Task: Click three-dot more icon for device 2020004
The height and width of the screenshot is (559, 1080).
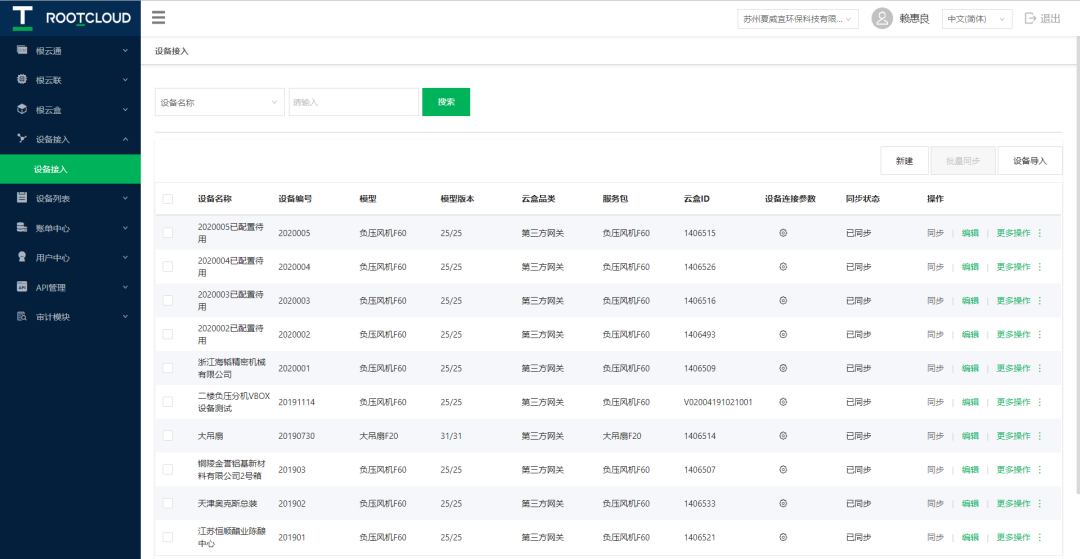Action: pyautogui.click(x=1039, y=267)
